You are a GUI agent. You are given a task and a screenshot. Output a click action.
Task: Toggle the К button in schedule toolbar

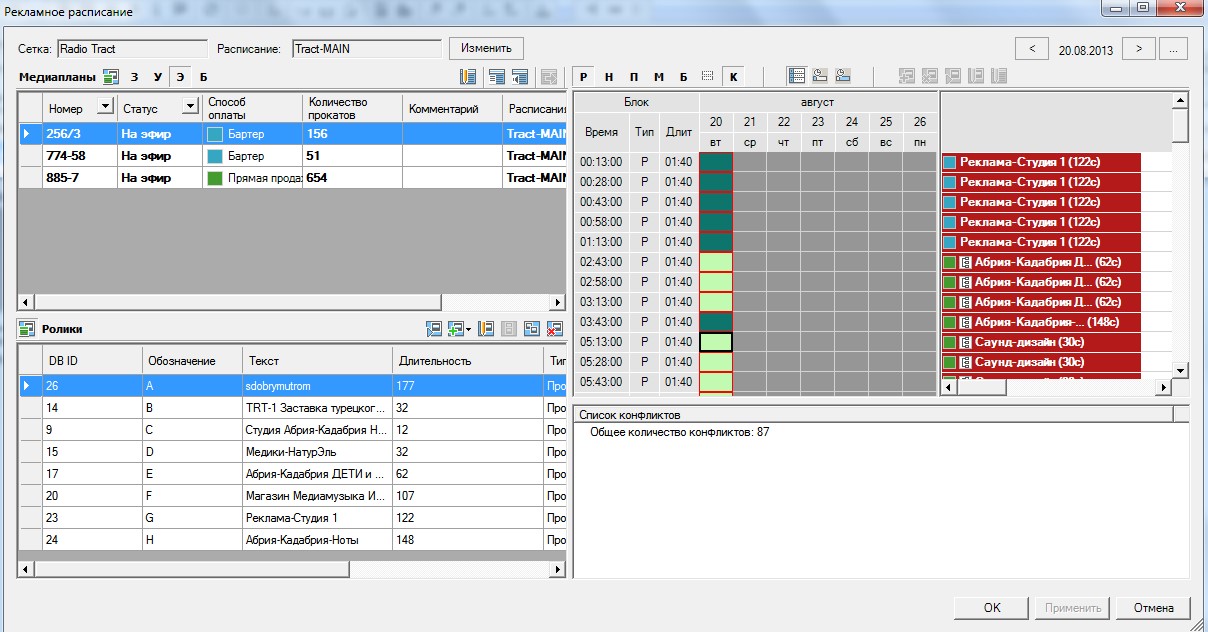point(733,77)
